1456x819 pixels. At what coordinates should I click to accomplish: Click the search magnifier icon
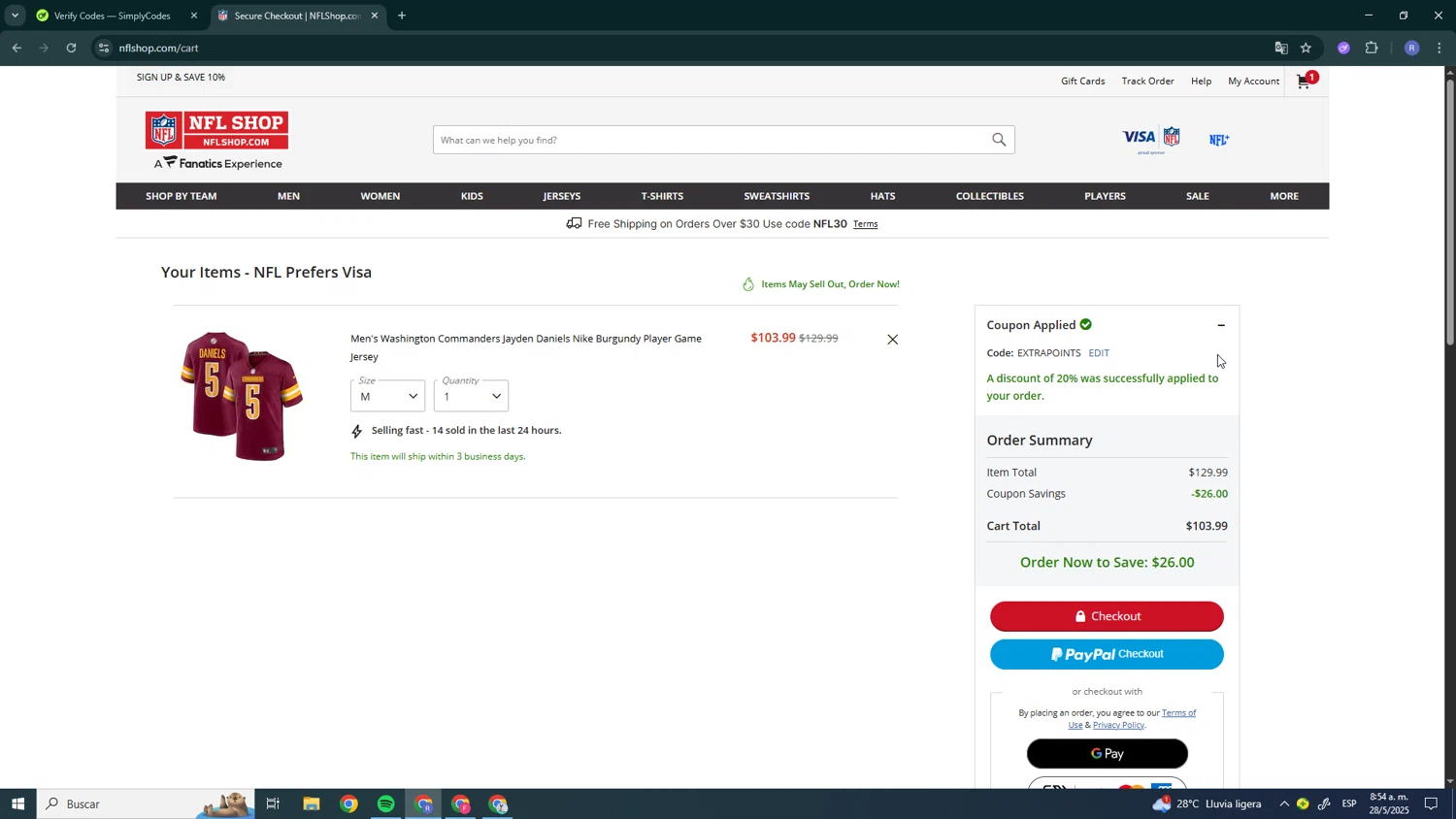pos(999,140)
